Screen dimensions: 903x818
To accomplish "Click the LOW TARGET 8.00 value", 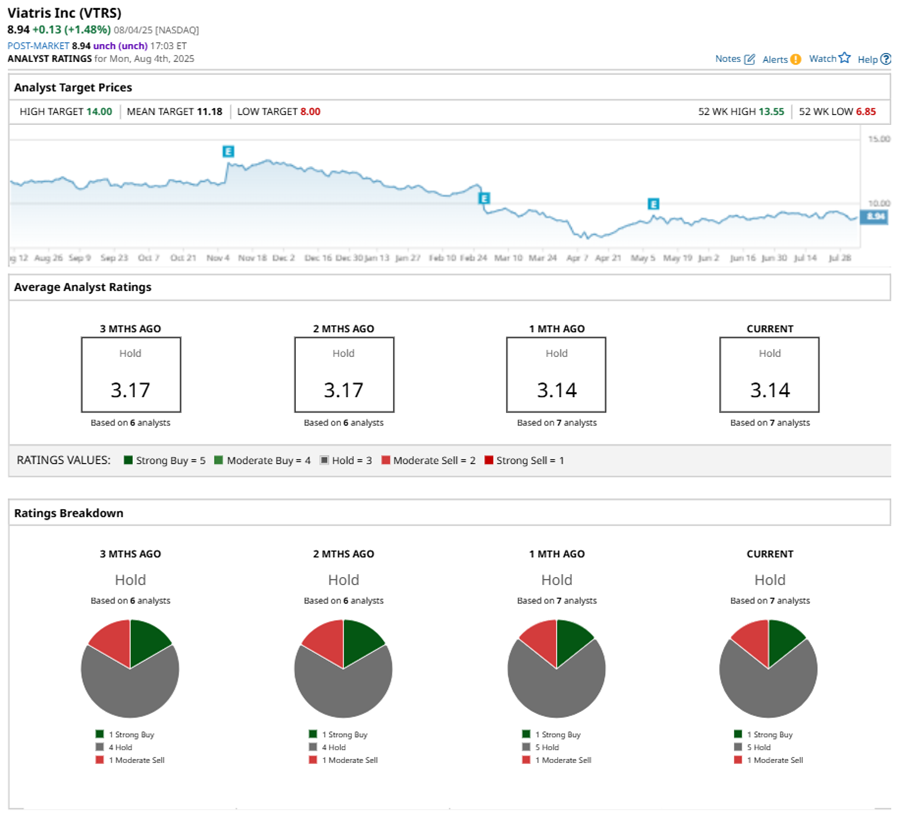I will [310, 112].
